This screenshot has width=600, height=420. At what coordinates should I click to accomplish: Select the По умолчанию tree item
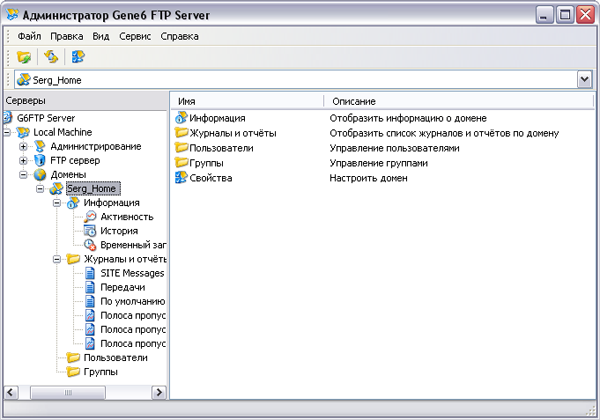(133, 301)
